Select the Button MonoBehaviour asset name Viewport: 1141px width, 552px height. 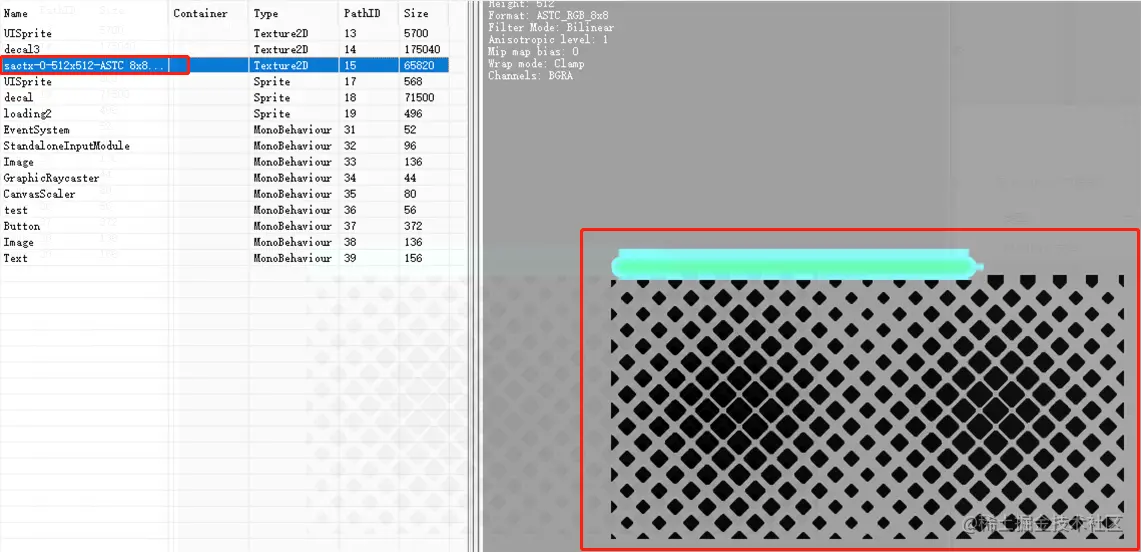(x=22, y=225)
